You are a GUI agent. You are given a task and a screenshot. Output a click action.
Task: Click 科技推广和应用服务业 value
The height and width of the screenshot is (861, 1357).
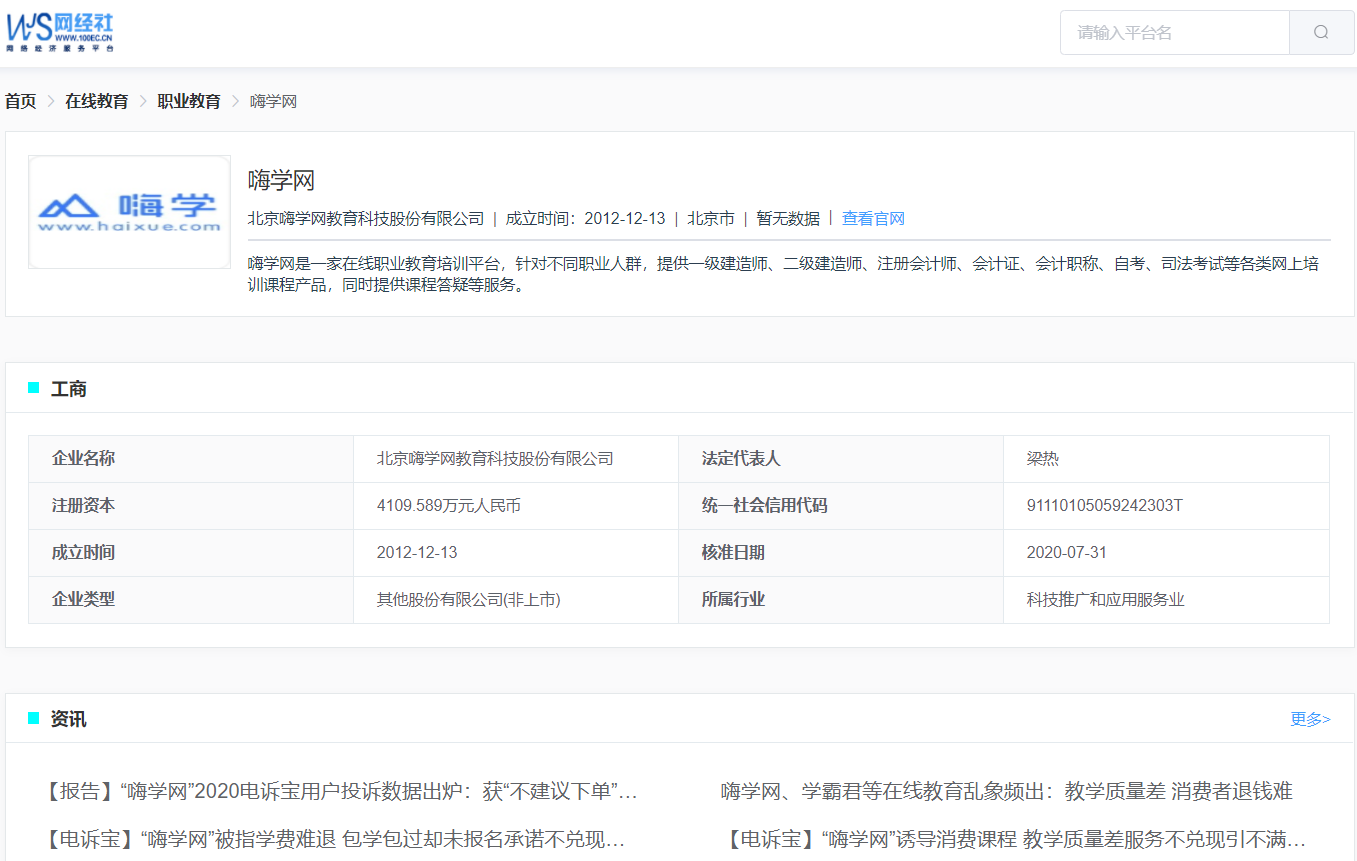(1106, 600)
